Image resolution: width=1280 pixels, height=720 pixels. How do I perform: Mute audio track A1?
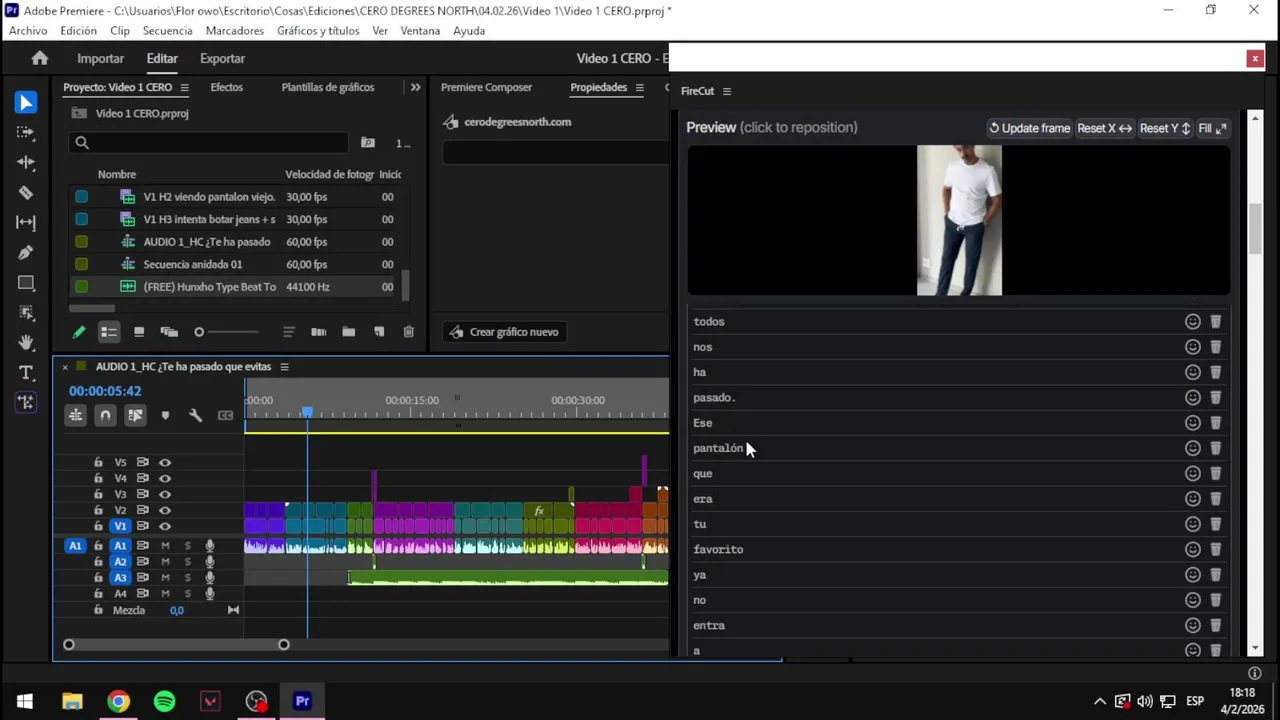click(x=165, y=546)
